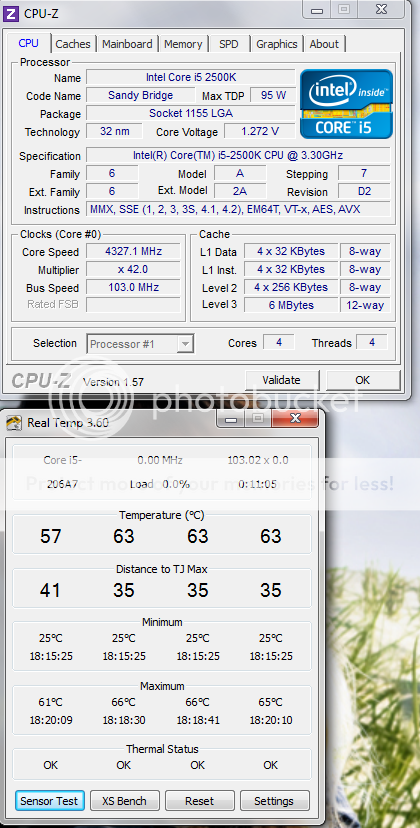The height and width of the screenshot is (828, 420).
Task: Click the 103.02 x 0.0 reading in Real Temp
Action: tap(258, 460)
